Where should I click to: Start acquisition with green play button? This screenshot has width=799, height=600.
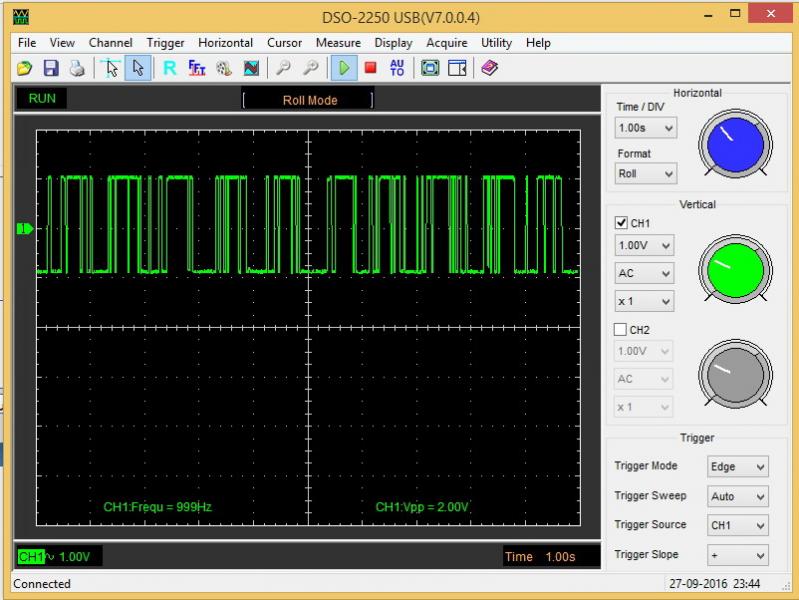(344, 68)
